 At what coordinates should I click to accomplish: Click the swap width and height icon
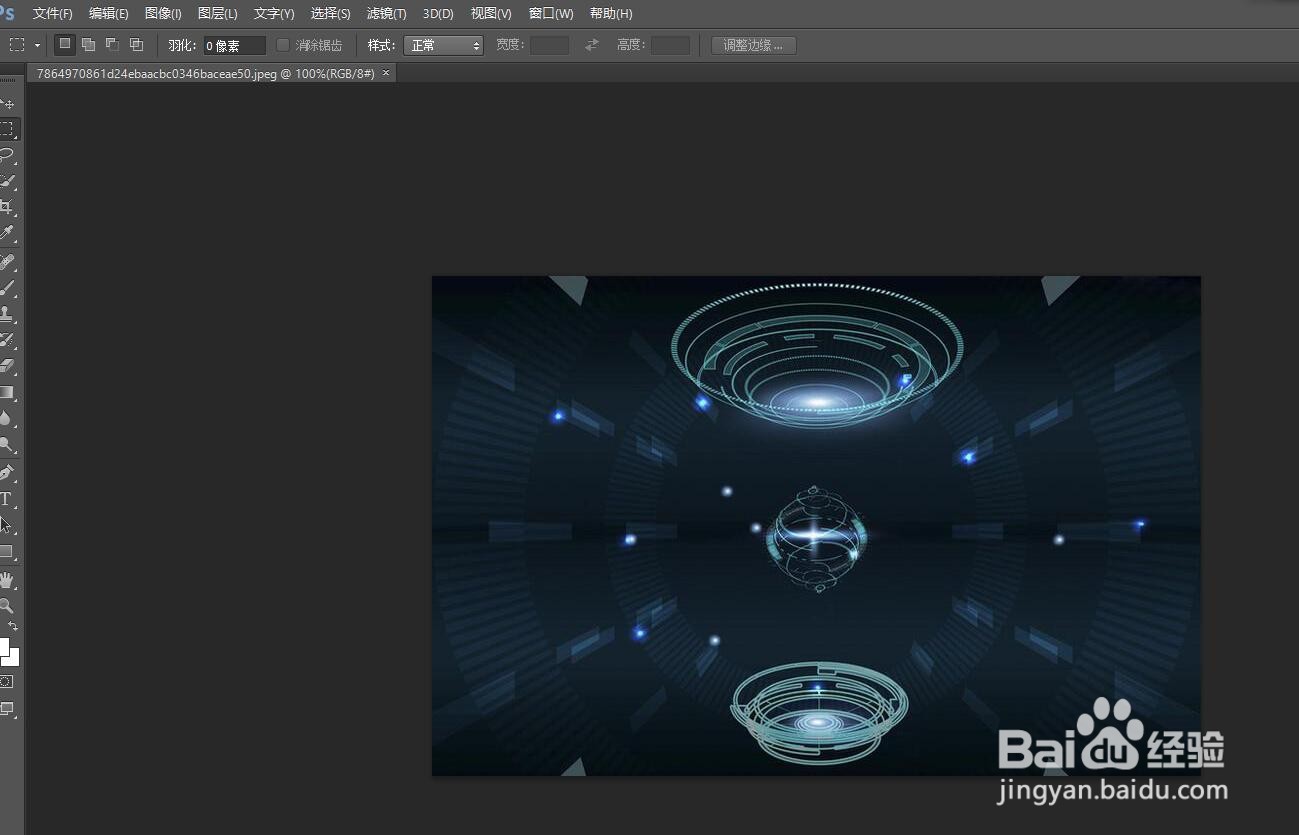coord(592,45)
